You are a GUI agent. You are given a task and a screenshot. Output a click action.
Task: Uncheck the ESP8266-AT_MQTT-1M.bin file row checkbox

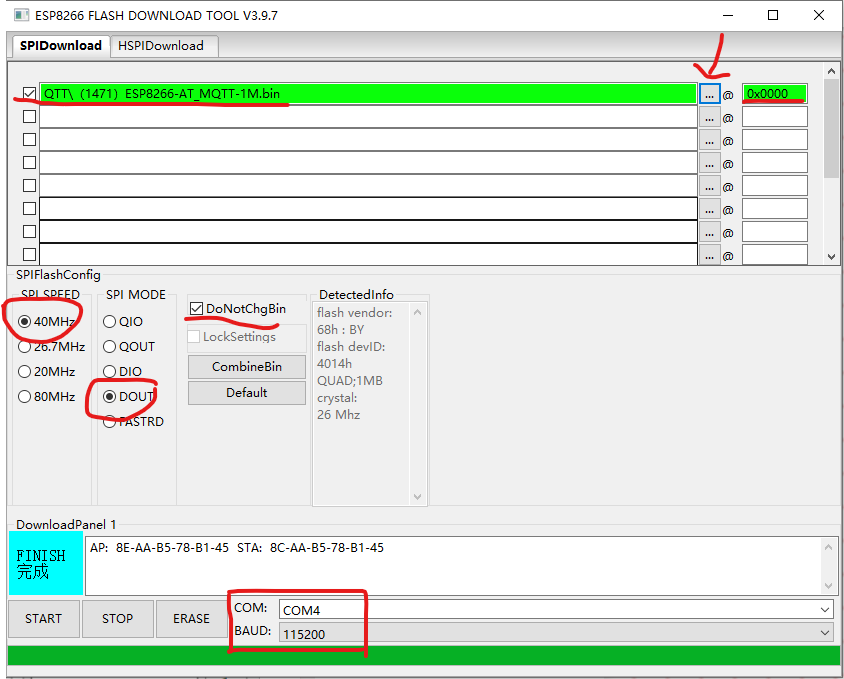30,94
